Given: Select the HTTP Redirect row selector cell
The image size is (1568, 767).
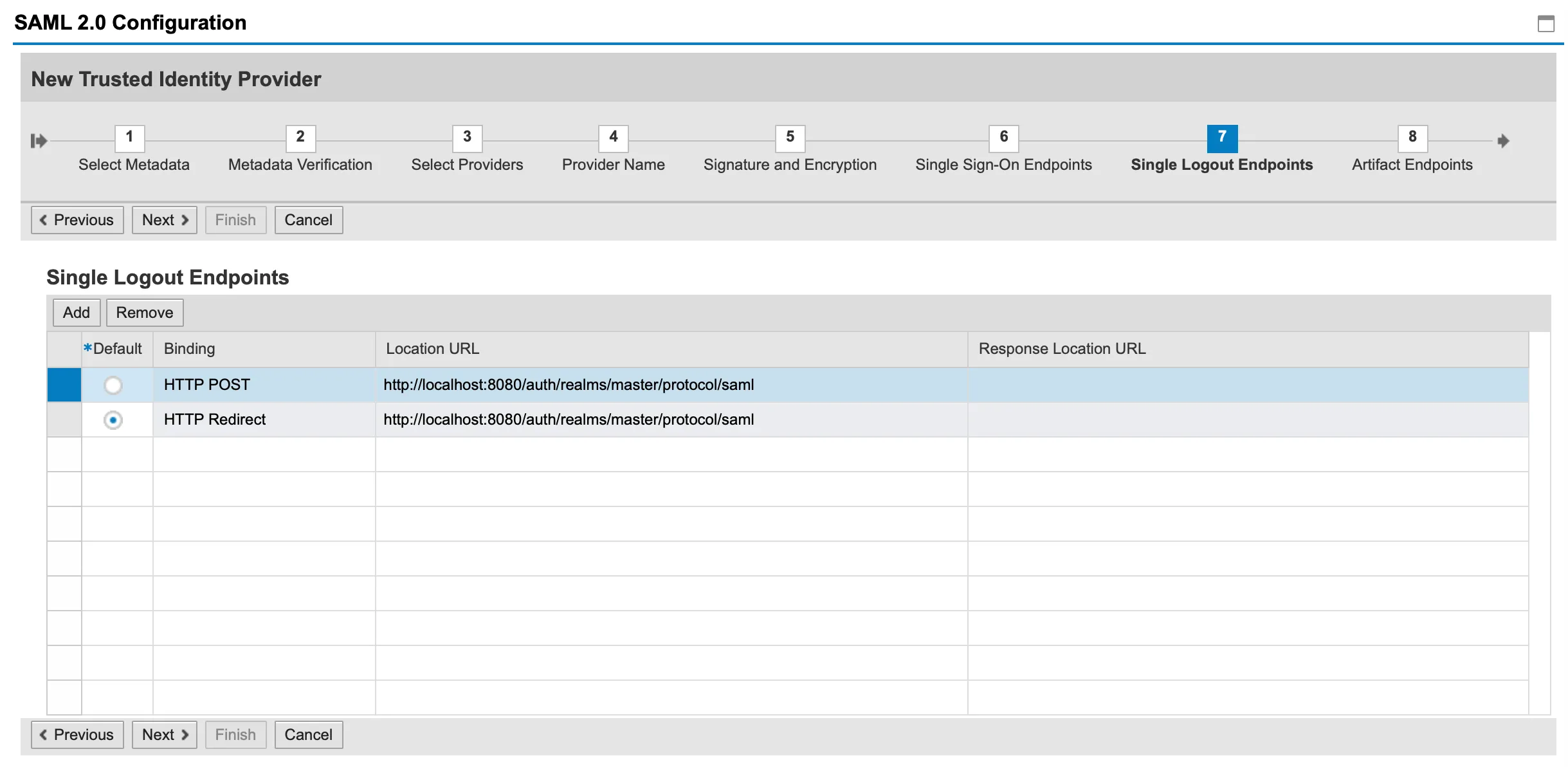Looking at the screenshot, I should 64,420.
